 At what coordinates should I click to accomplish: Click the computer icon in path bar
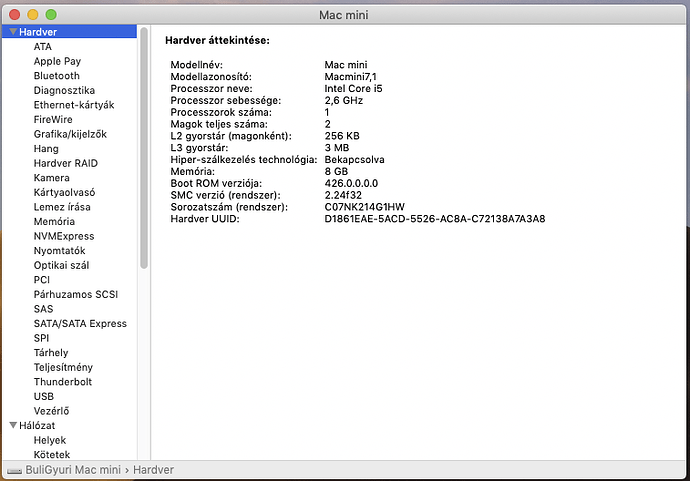(15, 469)
